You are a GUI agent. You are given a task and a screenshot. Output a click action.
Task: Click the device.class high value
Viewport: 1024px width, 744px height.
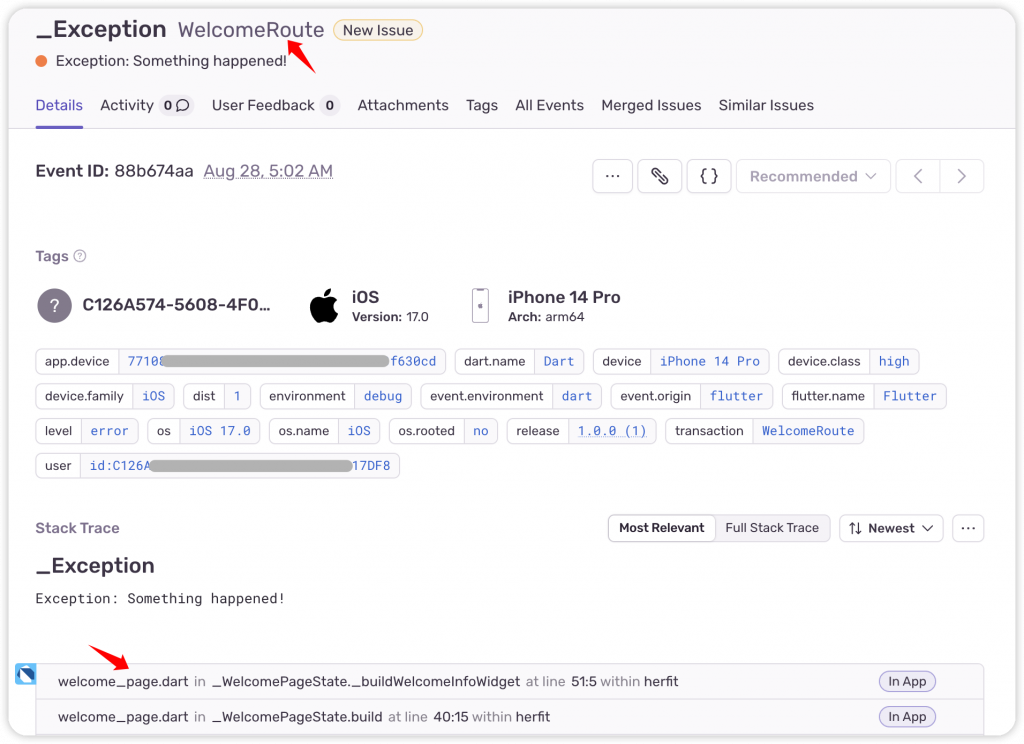[893, 361]
